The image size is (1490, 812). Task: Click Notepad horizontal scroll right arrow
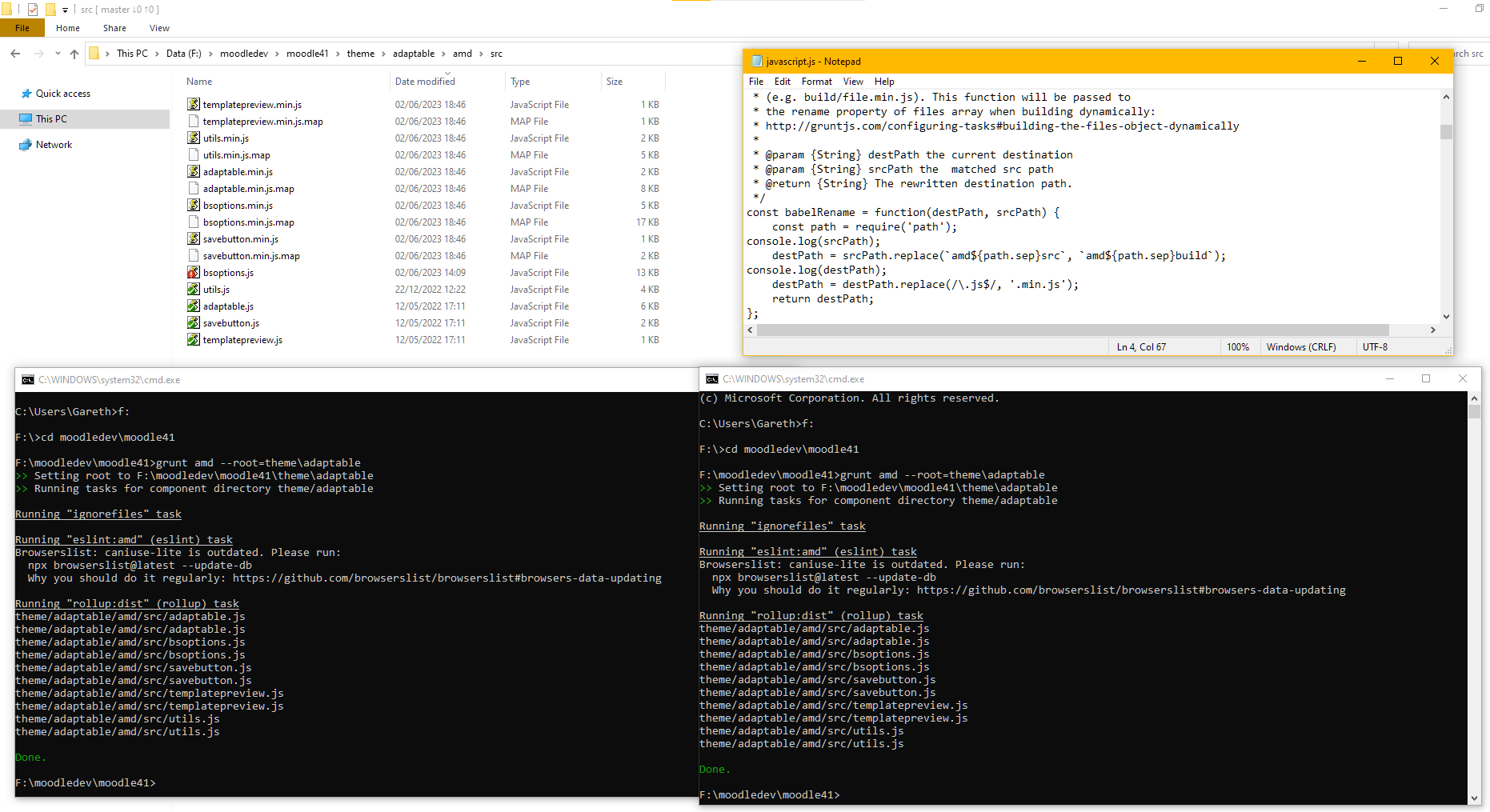1433,330
